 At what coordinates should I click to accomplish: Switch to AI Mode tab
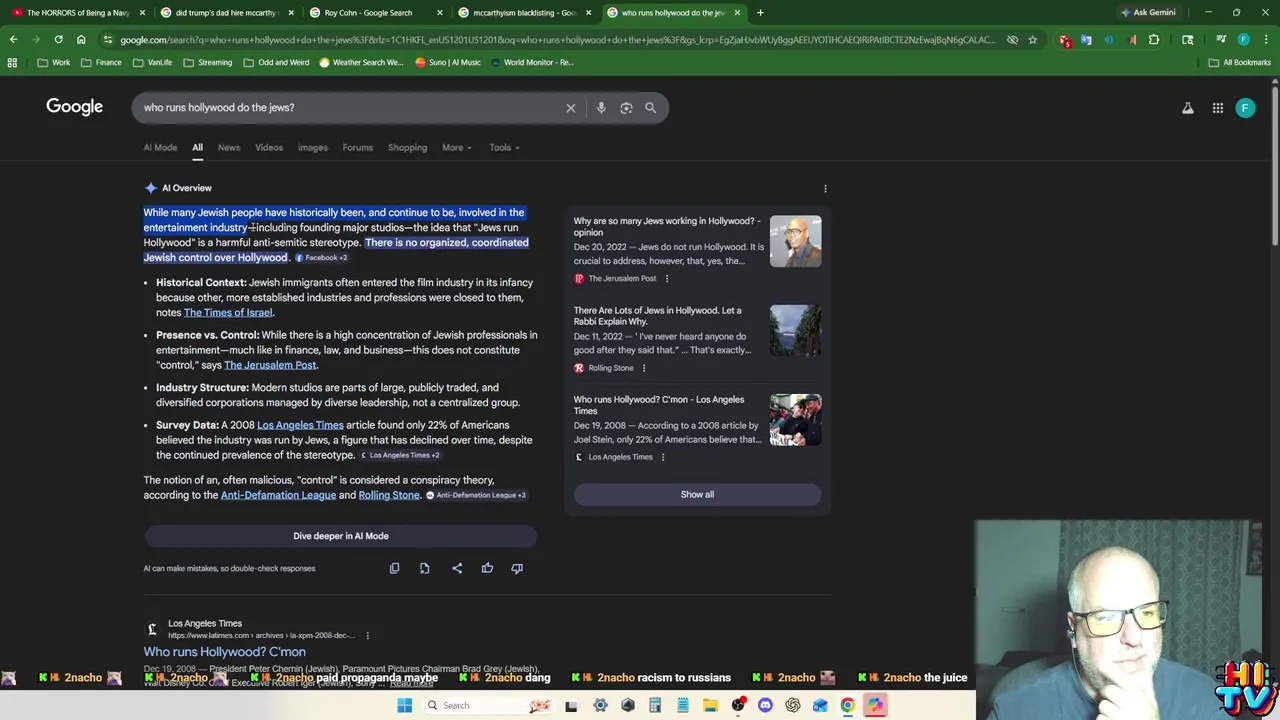[160, 148]
